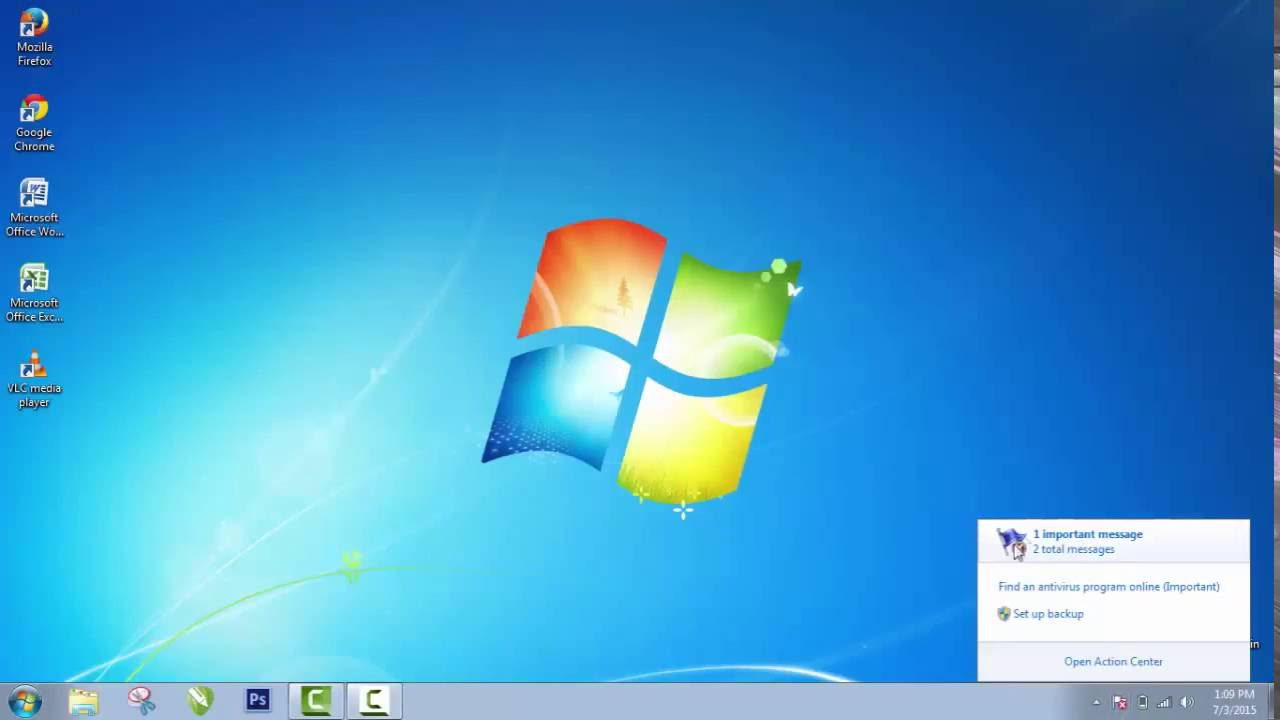Launch the Snipping Tool from the taskbar
The height and width of the screenshot is (720, 1280).
pos(142,701)
